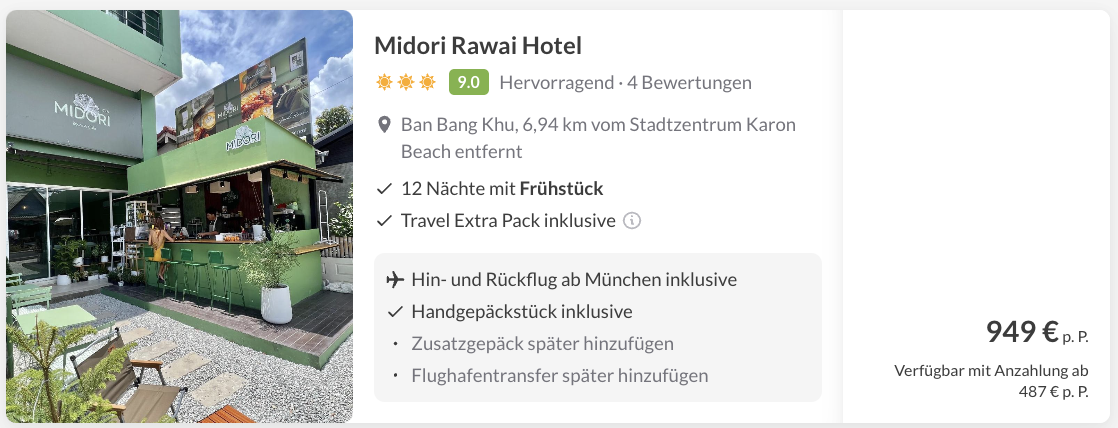Click the Anzahlung ab 487 € text
The image size is (1118, 428).
pos(990,381)
